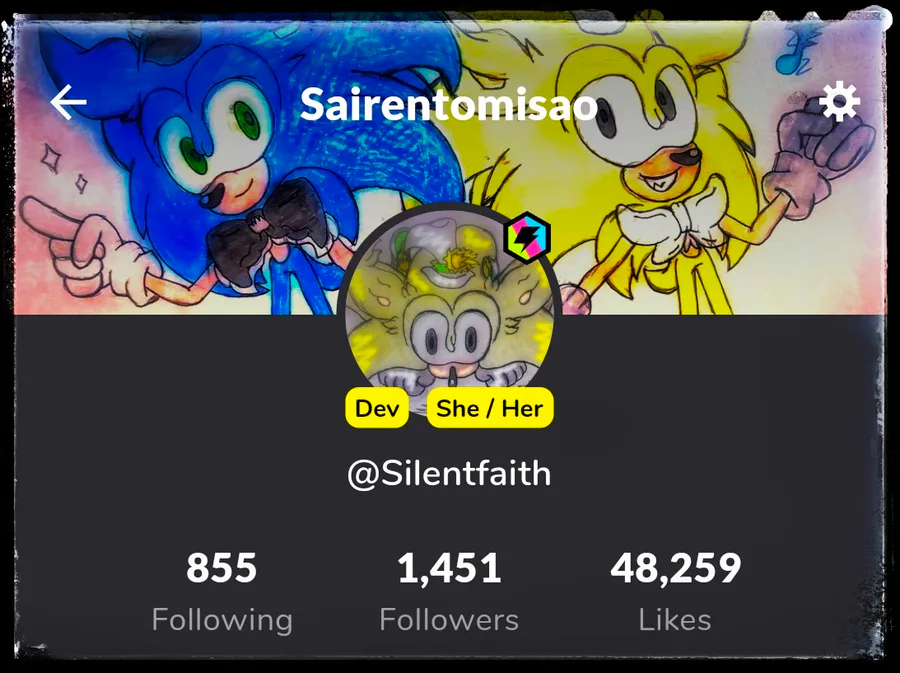
Task: Click the Likes label text
Action: (675, 620)
